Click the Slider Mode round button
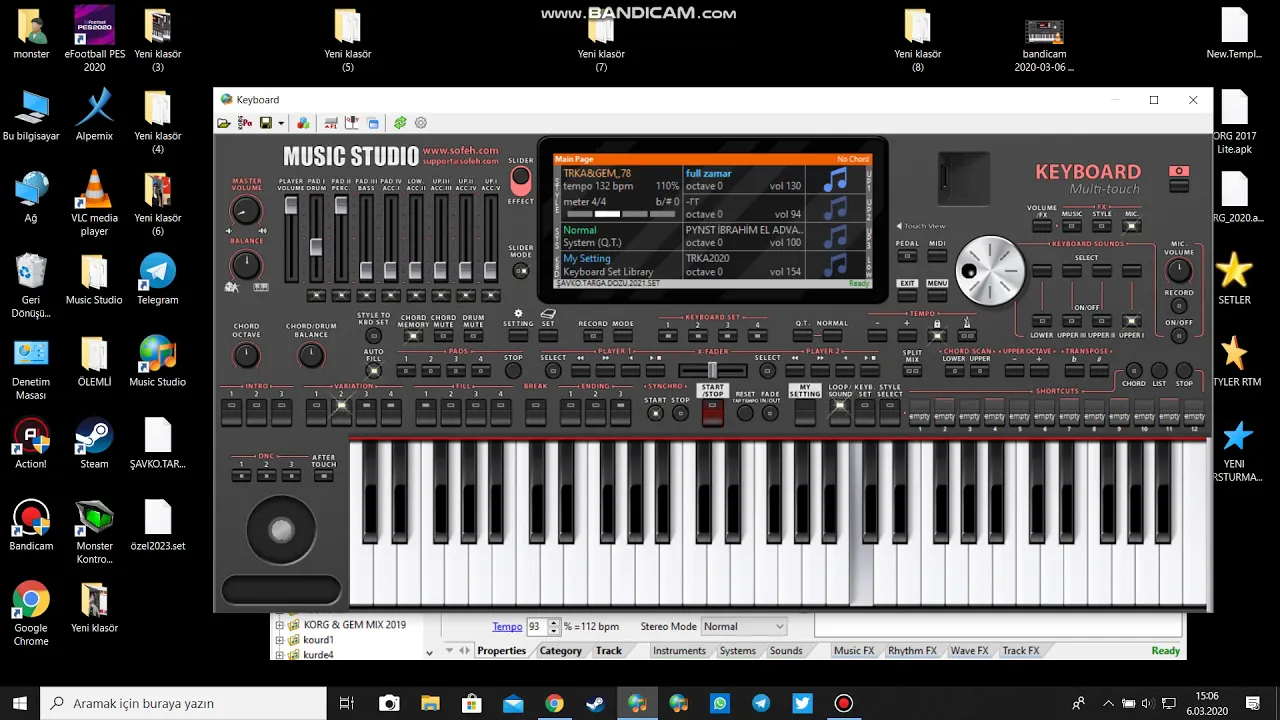 [521, 270]
